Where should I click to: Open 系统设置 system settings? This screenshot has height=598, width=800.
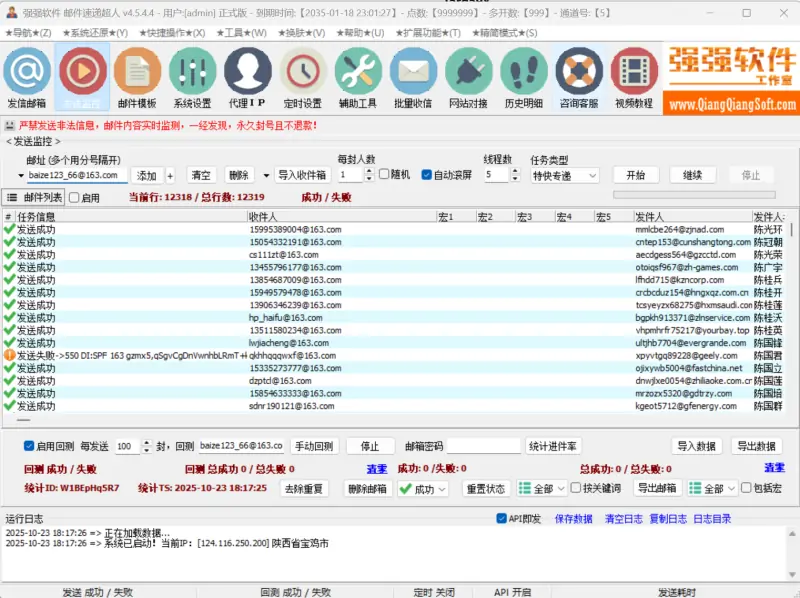193,83
